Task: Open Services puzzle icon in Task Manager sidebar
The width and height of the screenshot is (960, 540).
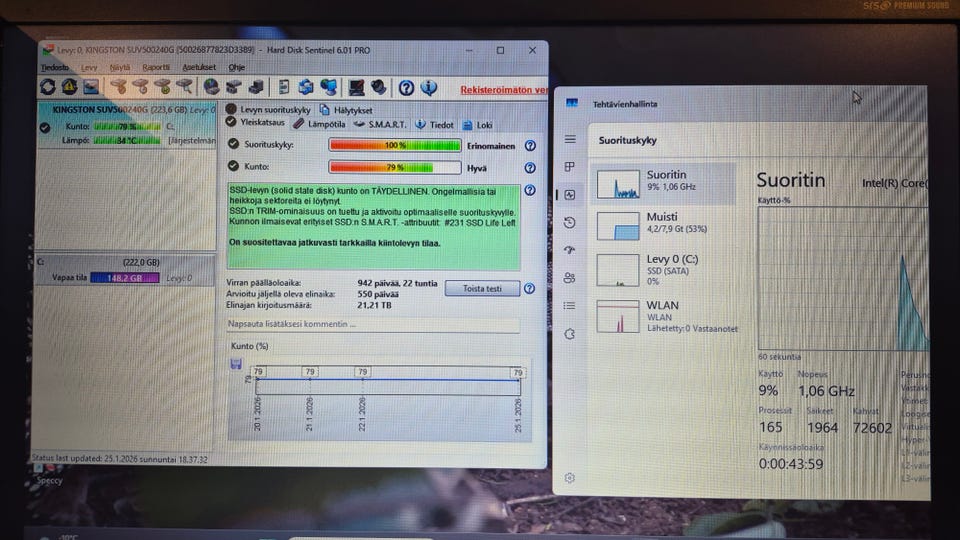Action: 570,334
